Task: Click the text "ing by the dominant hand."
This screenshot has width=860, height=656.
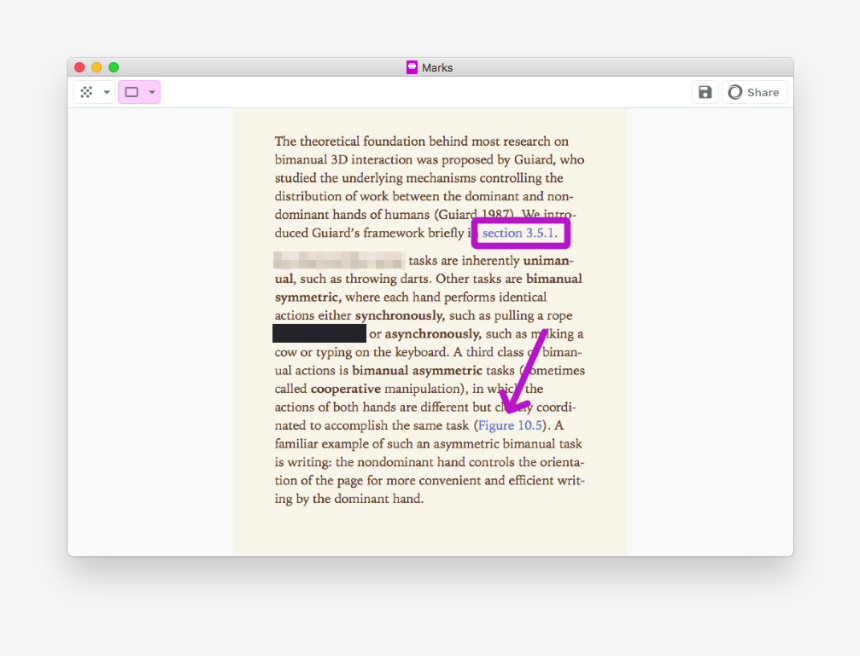Action: point(349,499)
